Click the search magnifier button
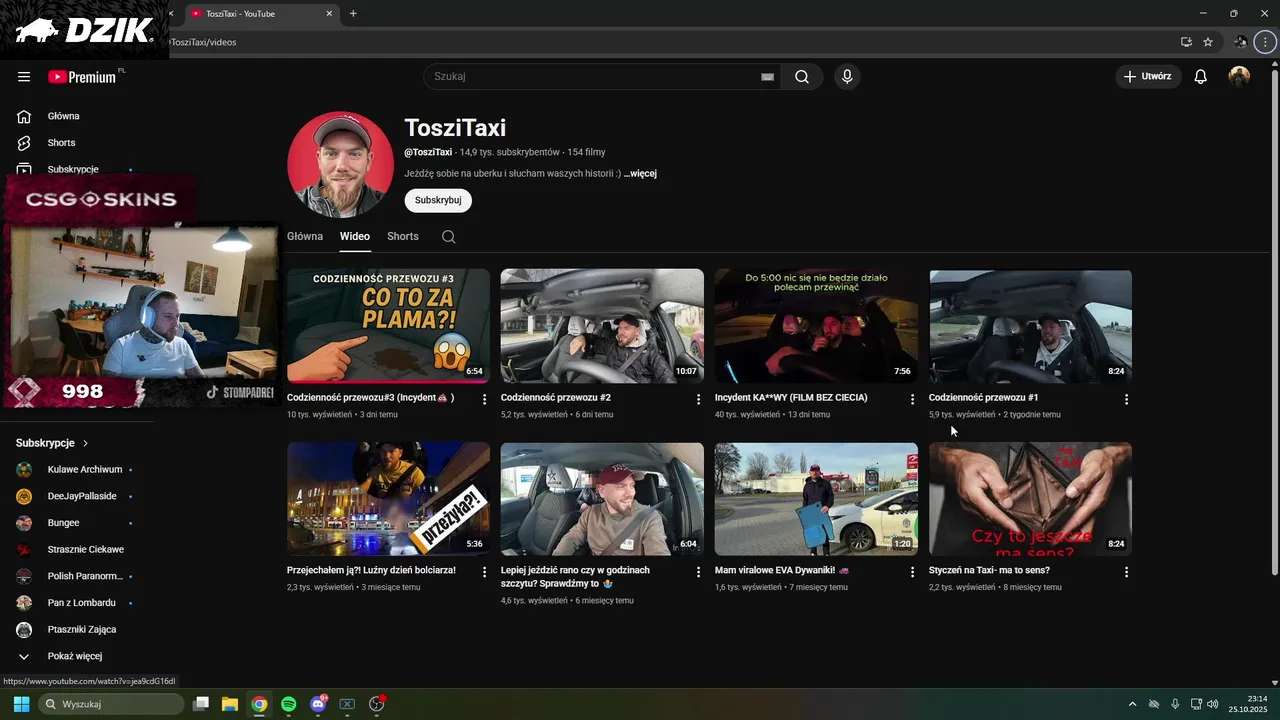 point(802,77)
